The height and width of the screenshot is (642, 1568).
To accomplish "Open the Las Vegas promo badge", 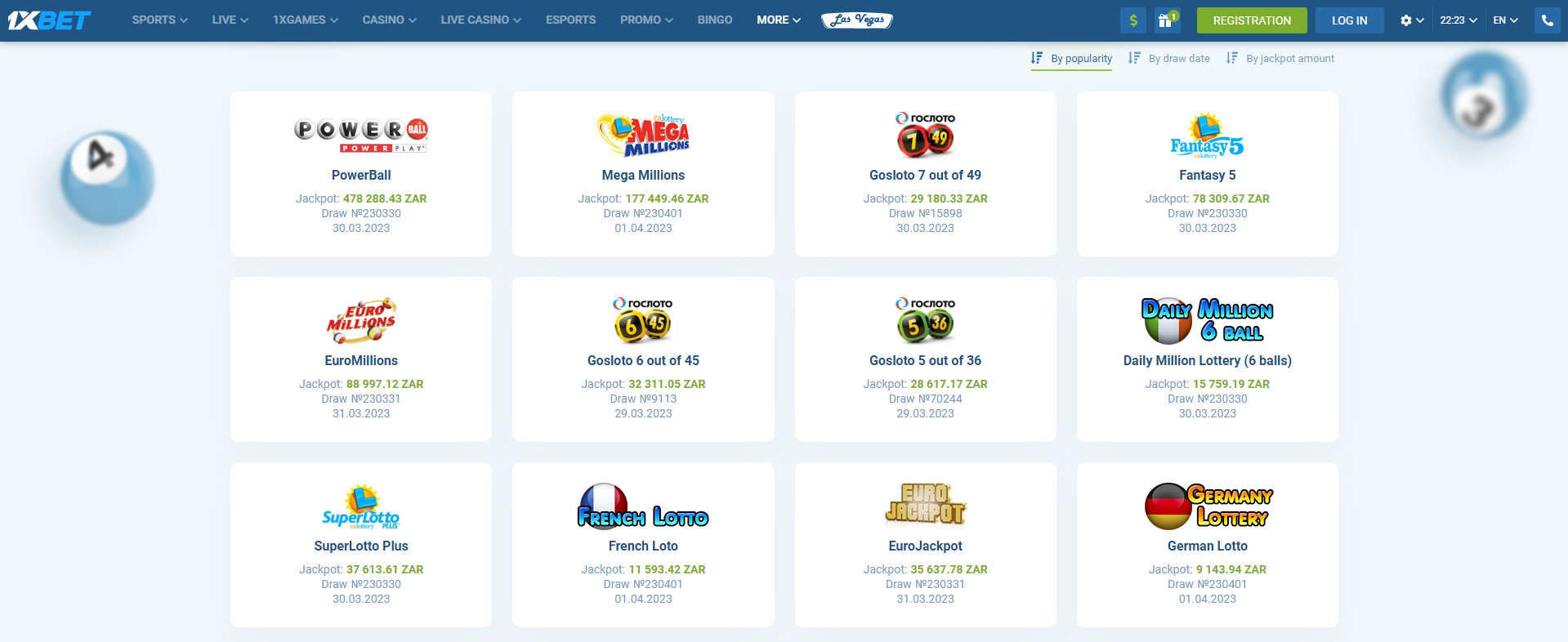I will 856,20.
